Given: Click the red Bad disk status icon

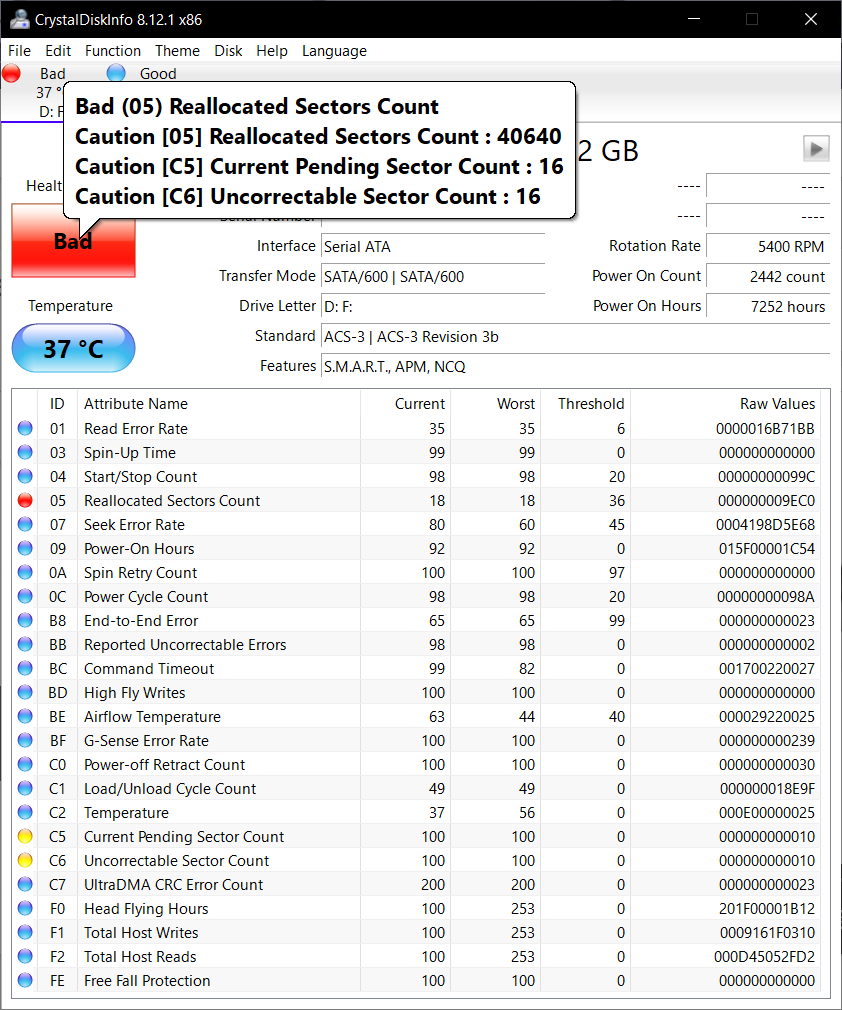Looking at the screenshot, I should pyautogui.click(x=12, y=73).
